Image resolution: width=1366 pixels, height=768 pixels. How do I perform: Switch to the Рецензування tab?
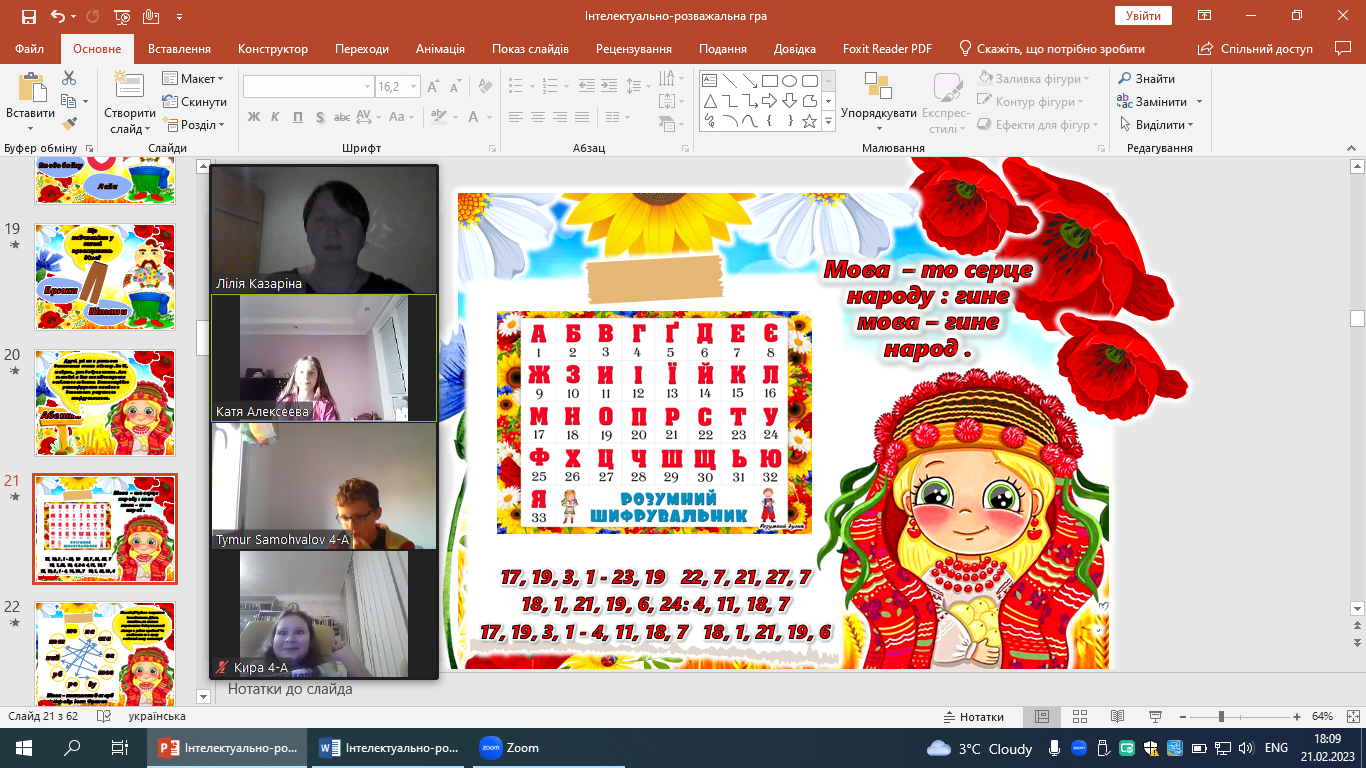point(634,49)
